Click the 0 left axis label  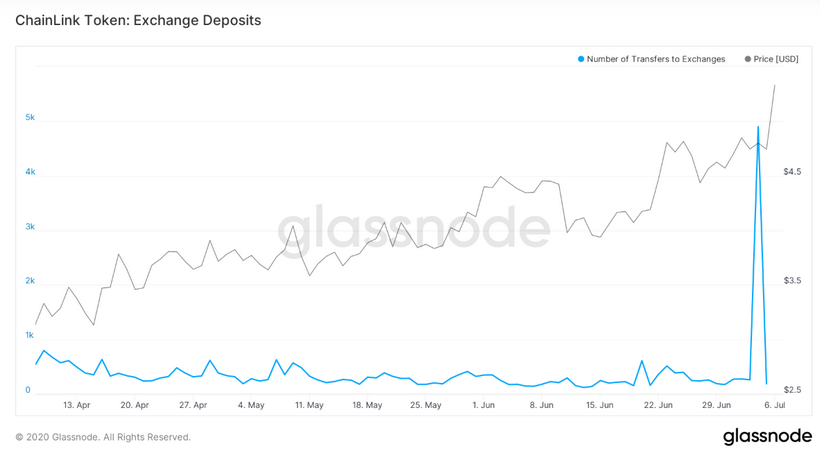(x=28, y=390)
